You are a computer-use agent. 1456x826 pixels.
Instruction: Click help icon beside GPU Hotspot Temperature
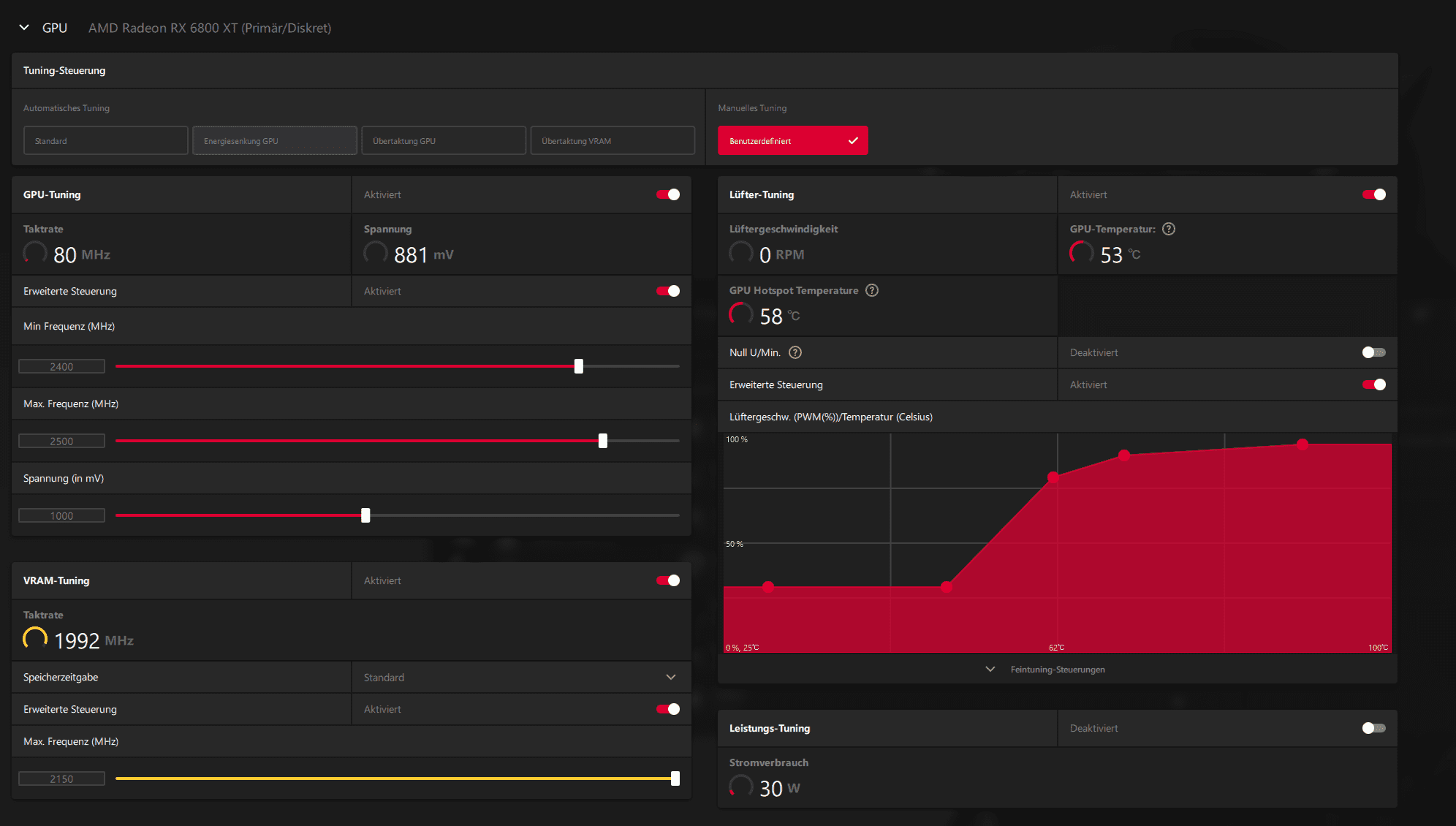[872, 290]
